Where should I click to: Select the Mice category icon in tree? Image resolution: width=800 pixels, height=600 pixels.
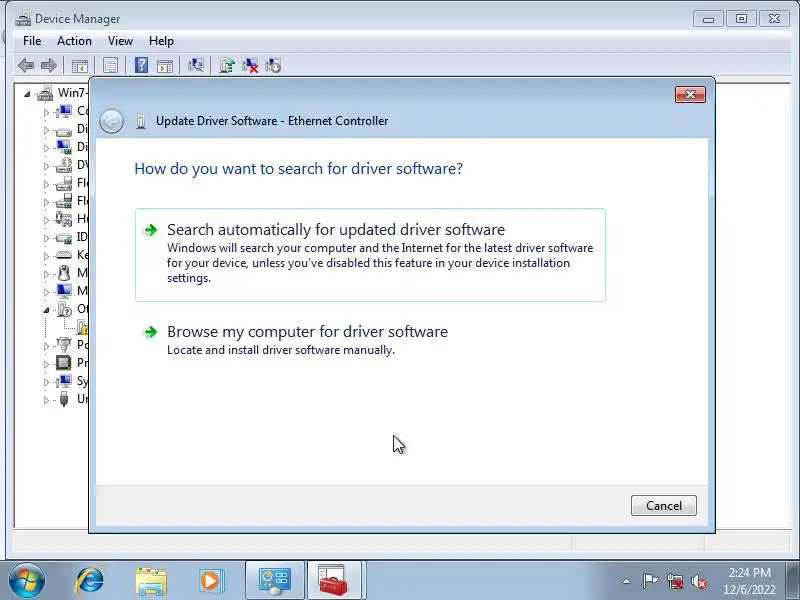pos(64,273)
